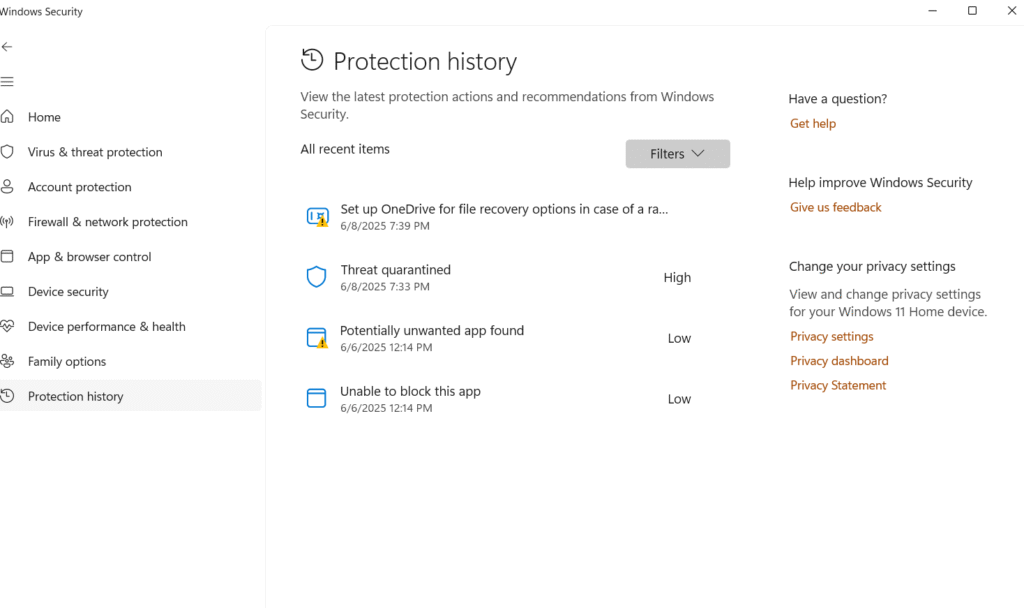Click the All recent items label

[345, 149]
